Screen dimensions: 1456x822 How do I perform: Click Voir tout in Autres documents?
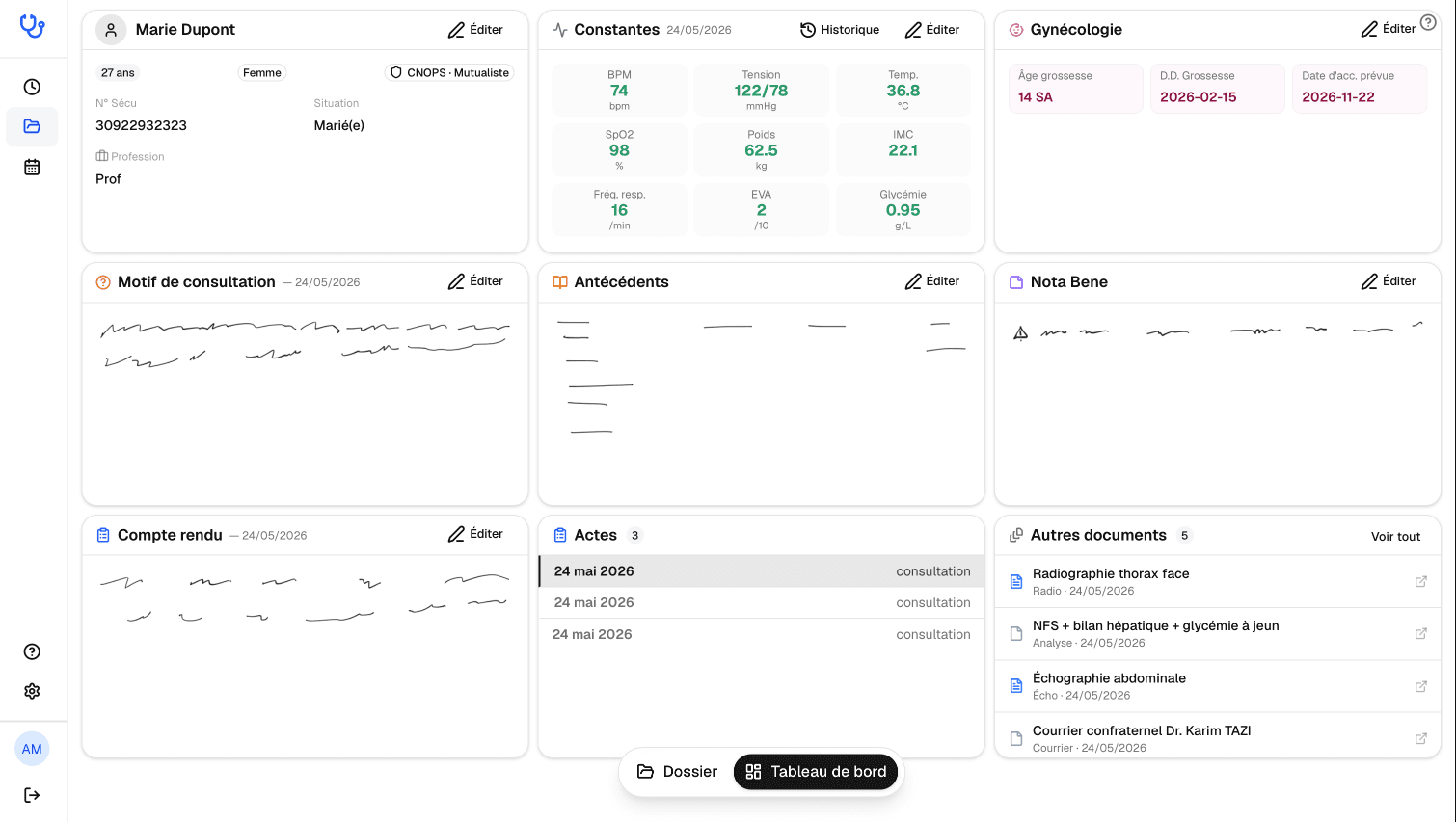tap(1395, 537)
